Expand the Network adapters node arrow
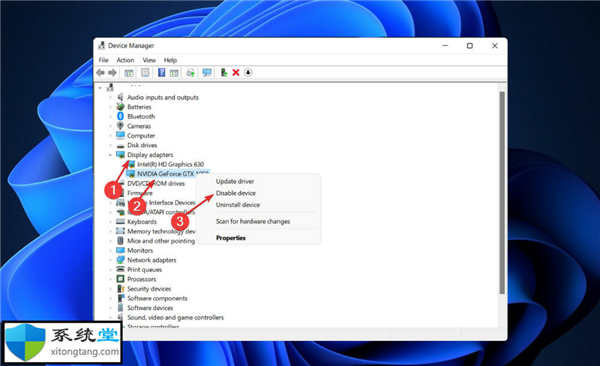Screen dimensions: 600x366 coord(110,260)
